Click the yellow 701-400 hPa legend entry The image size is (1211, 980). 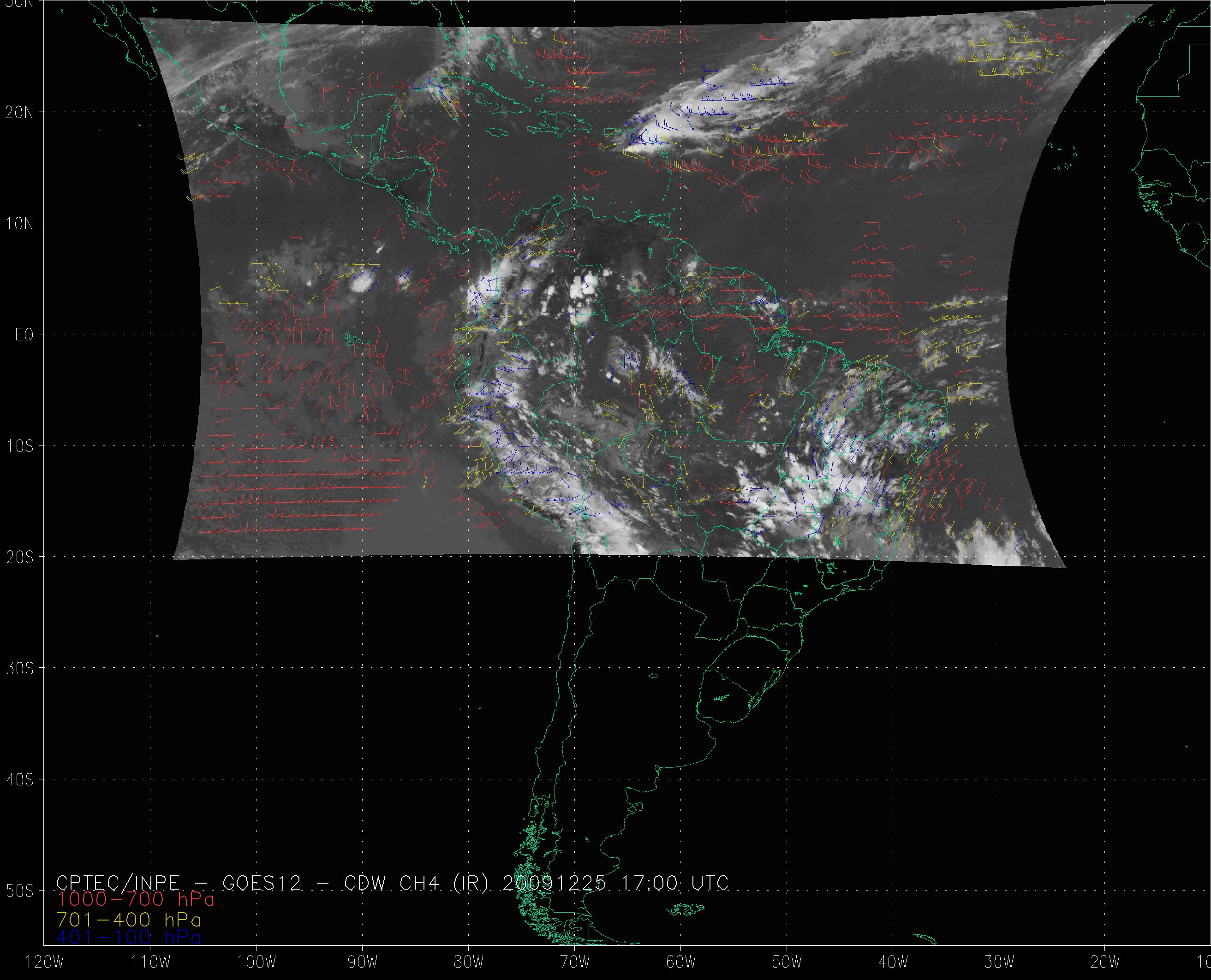point(129,920)
